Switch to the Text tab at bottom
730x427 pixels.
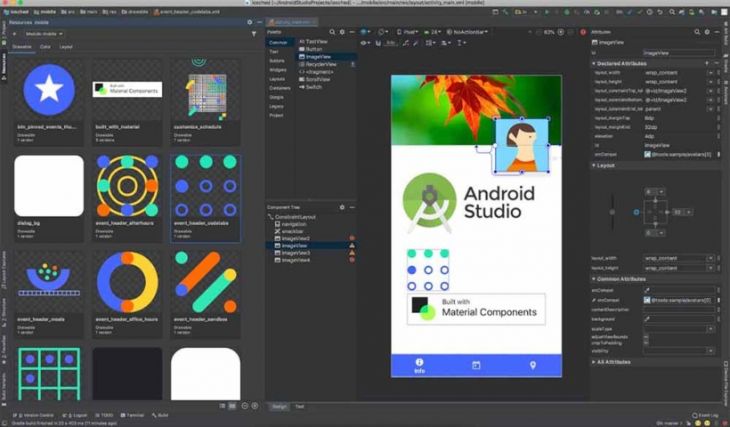tap(299, 407)
